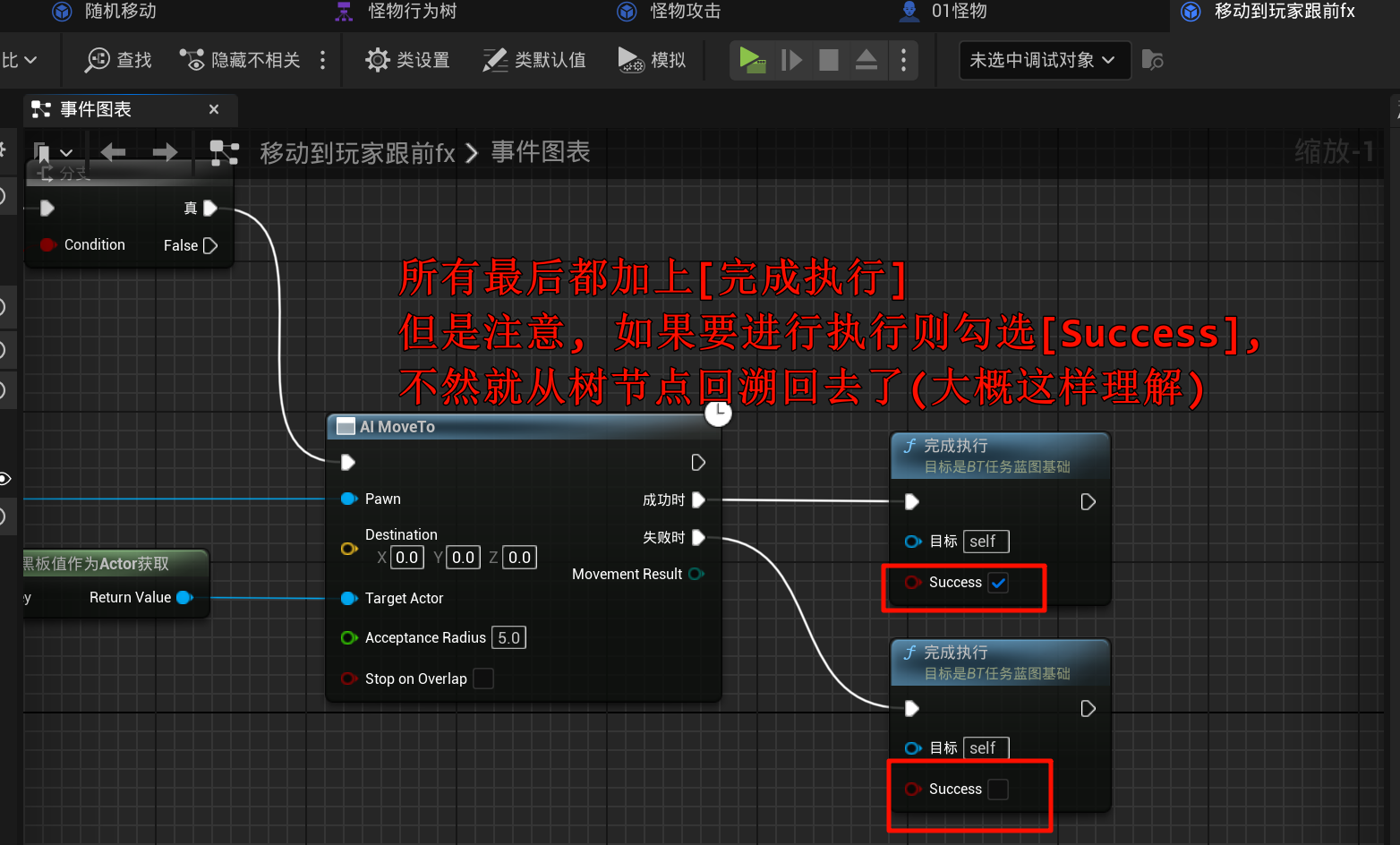Image resolution: width=1400 pixels, height=845 pixels.
Task: Check Success on the lower 完成执行 node
Action: [x=998, y=790]
